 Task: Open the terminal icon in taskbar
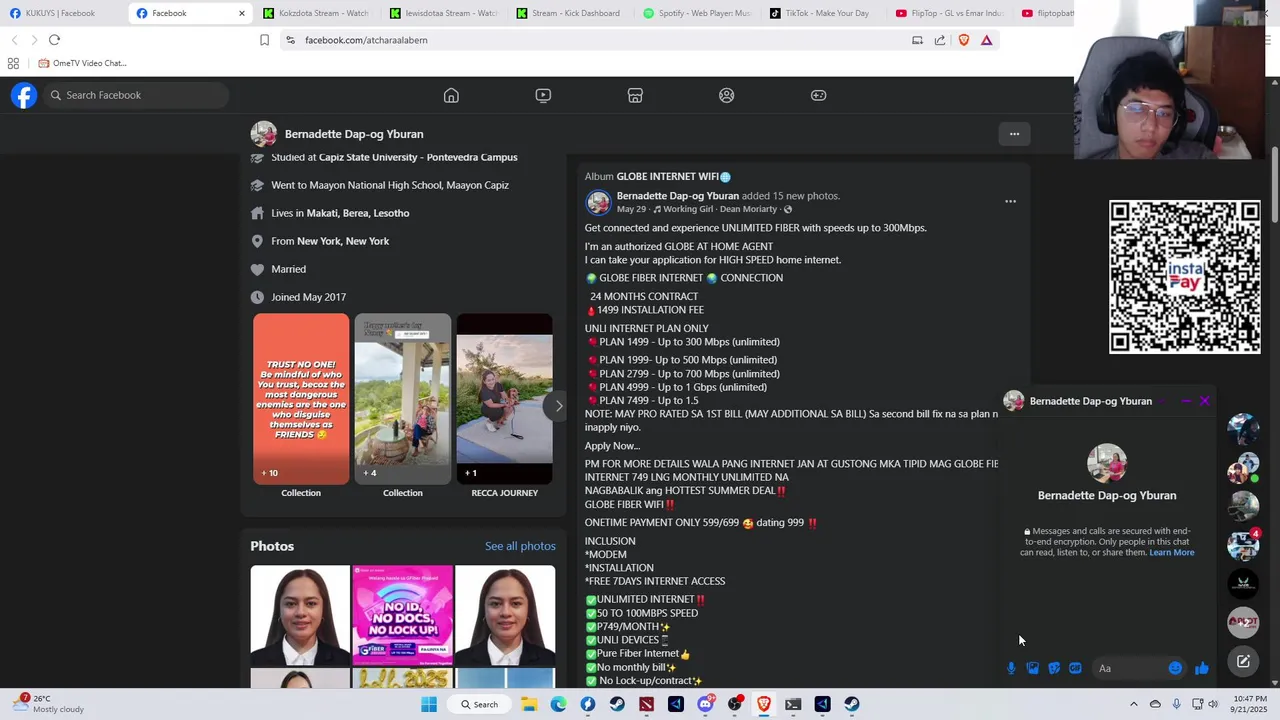[793, 704]
